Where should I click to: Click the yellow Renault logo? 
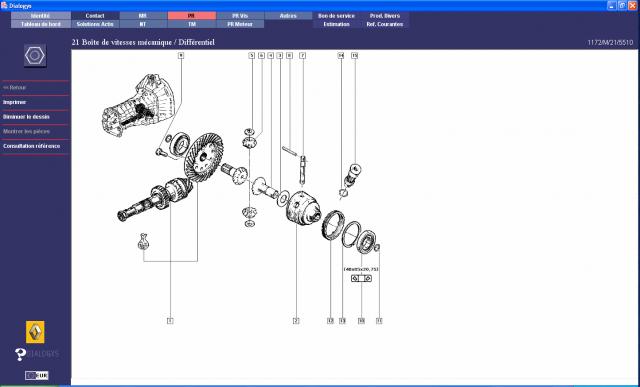(35, 332)
